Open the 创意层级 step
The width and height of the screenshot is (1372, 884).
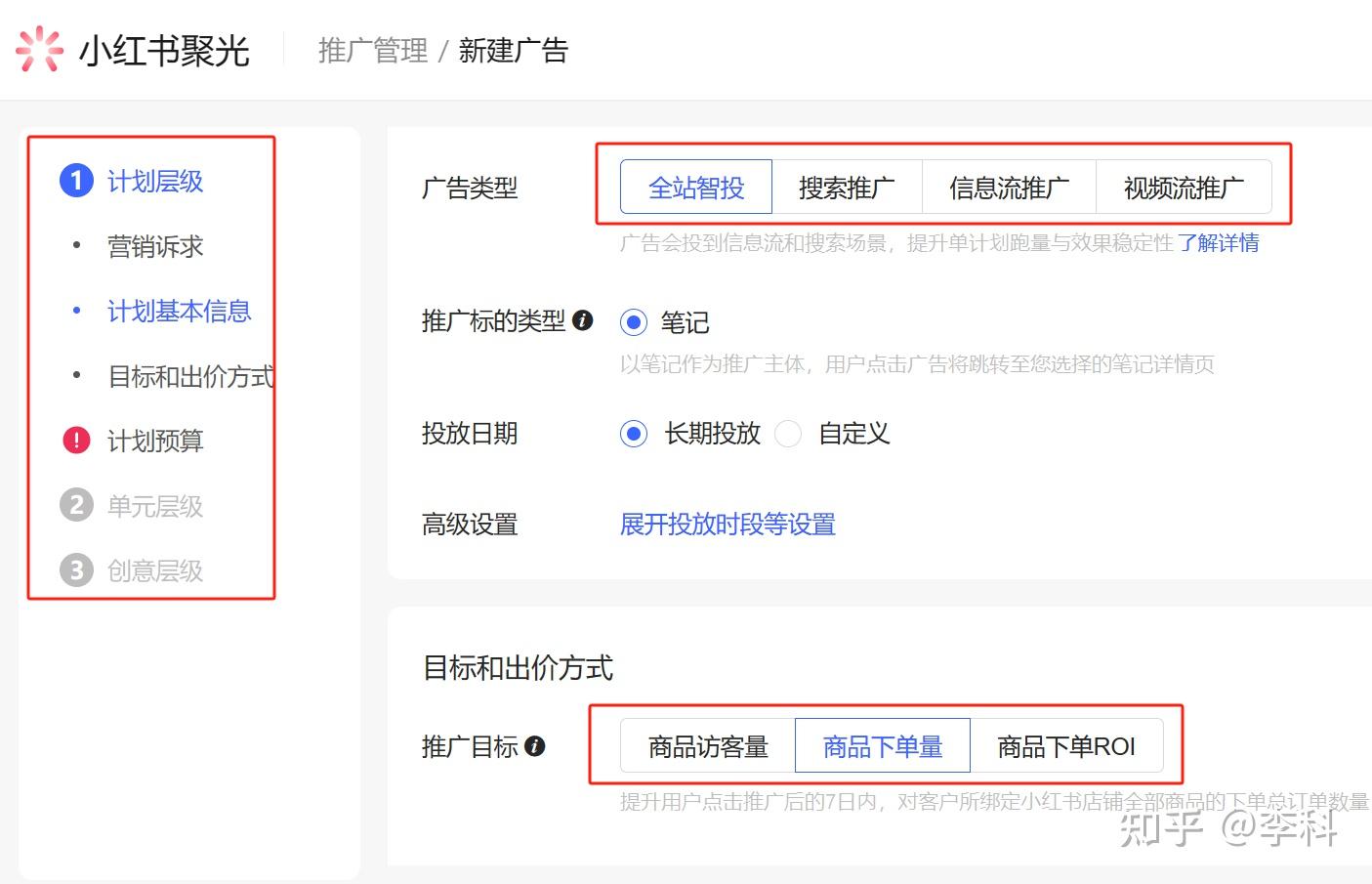[x=155, y=570]
